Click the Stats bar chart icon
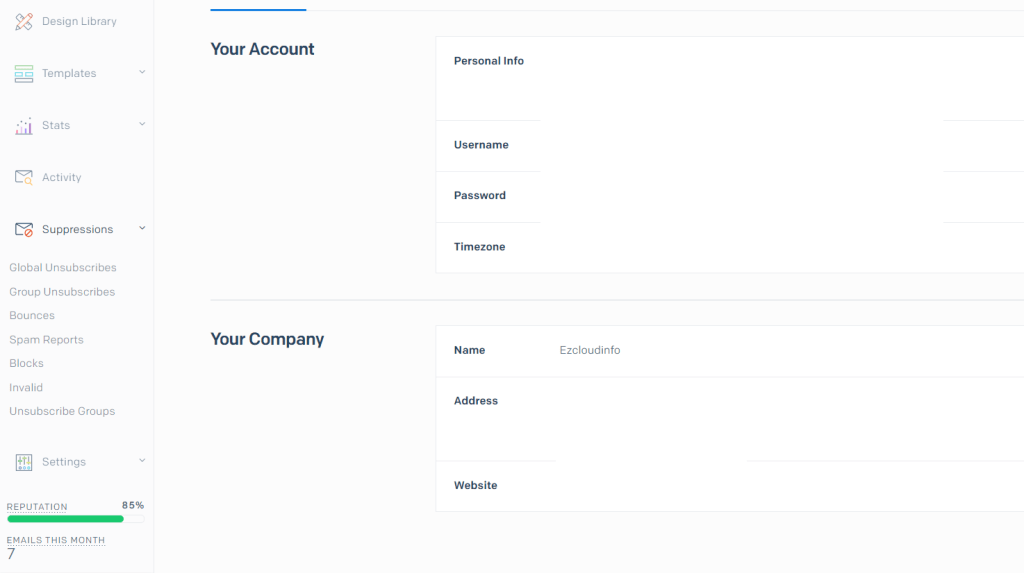 click(x=24, y=125)
